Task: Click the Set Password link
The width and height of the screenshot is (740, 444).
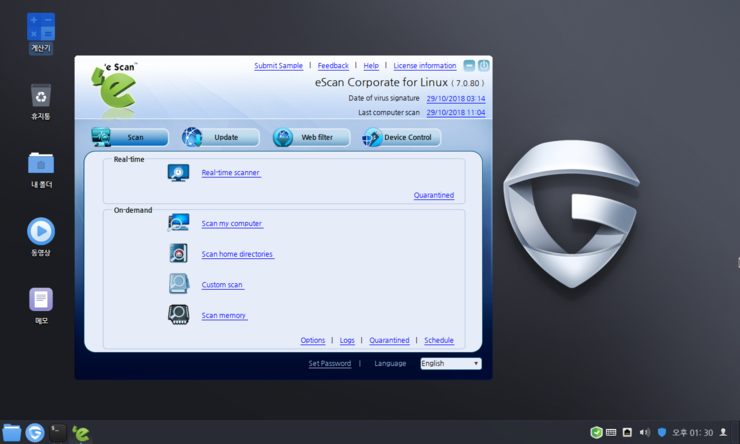Action: tap(330, 363)
